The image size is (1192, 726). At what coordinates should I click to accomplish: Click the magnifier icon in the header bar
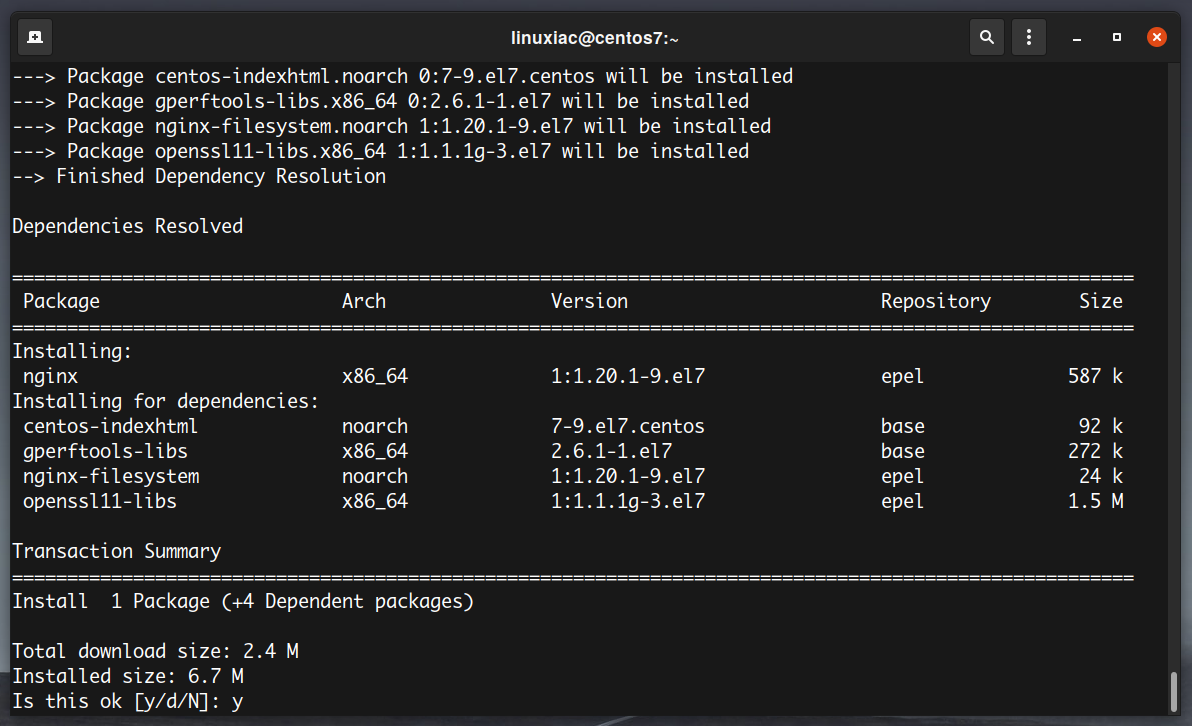pyautogui.click(x=986, y=36)
